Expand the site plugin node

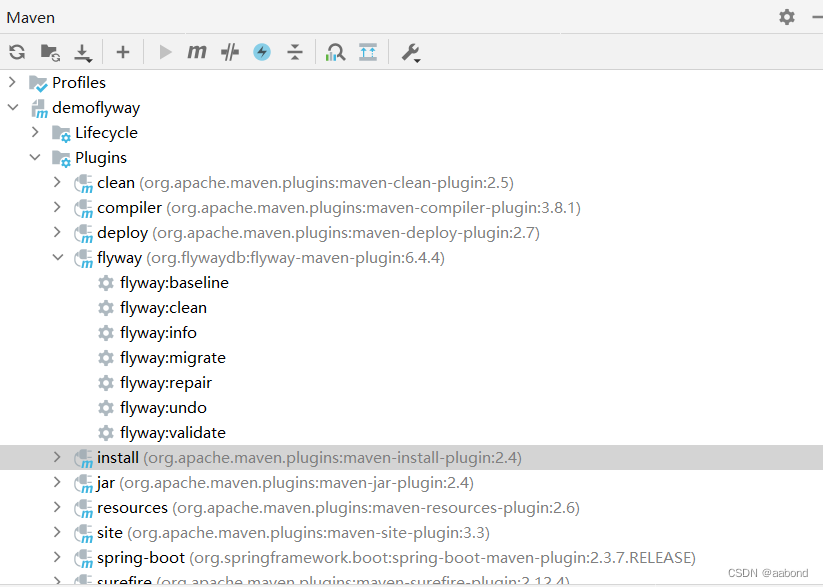coord(57,532)
